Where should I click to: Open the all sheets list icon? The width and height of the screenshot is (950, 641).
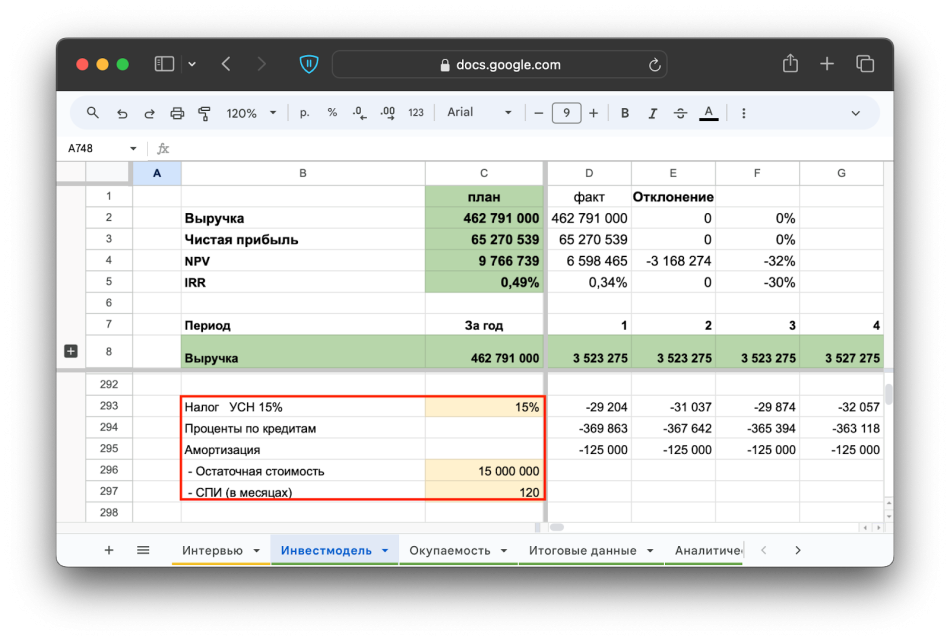tap(143, 550)
